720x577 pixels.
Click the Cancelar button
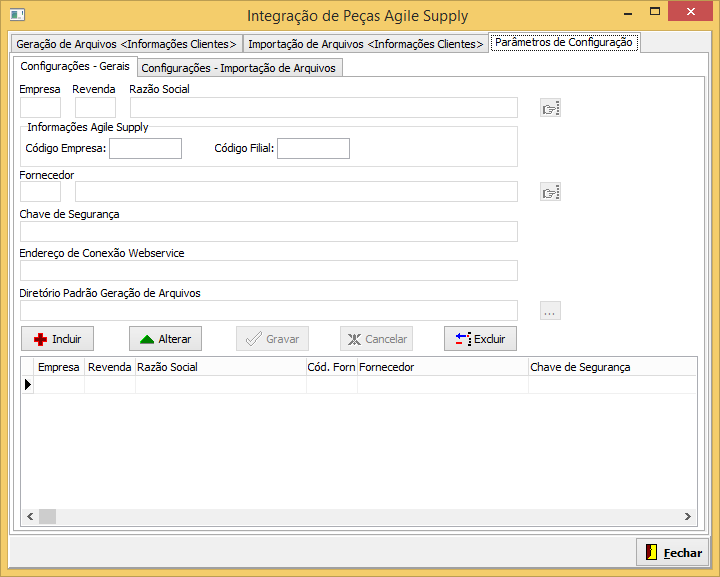coord(377,339)
